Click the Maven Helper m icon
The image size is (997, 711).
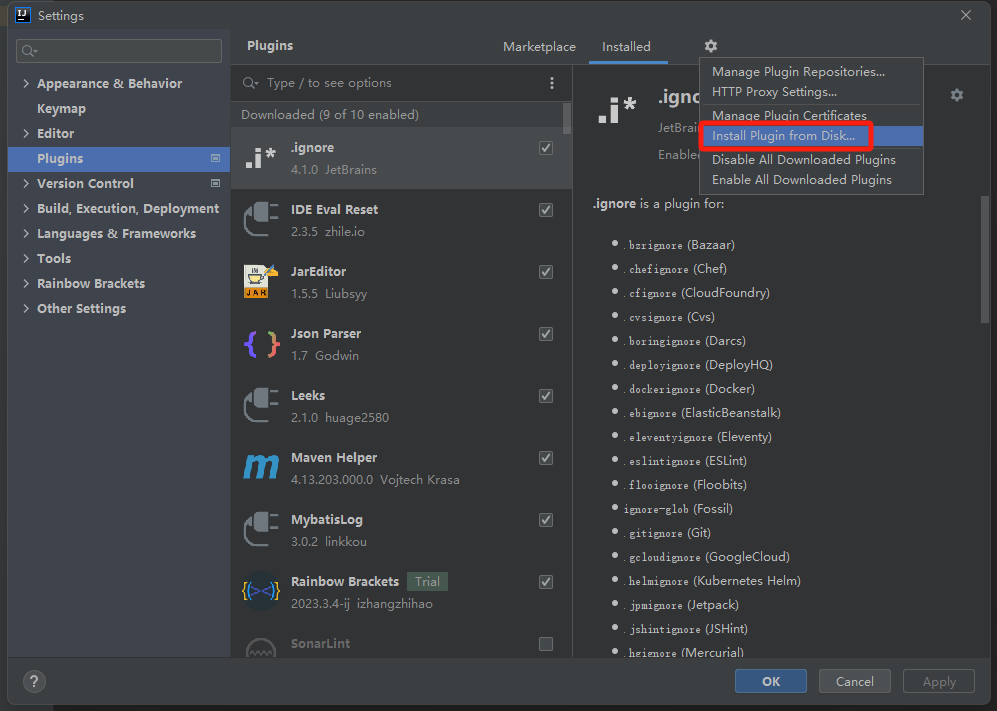261,467
